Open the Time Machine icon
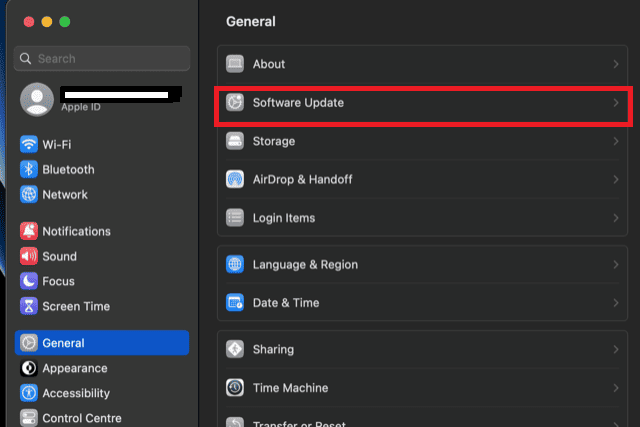Screen dimensions: 640x427 235,387
